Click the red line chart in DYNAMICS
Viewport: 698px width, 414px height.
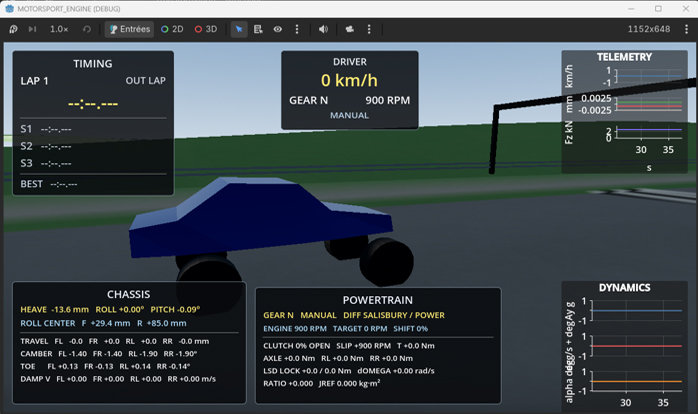click(637, 346)
